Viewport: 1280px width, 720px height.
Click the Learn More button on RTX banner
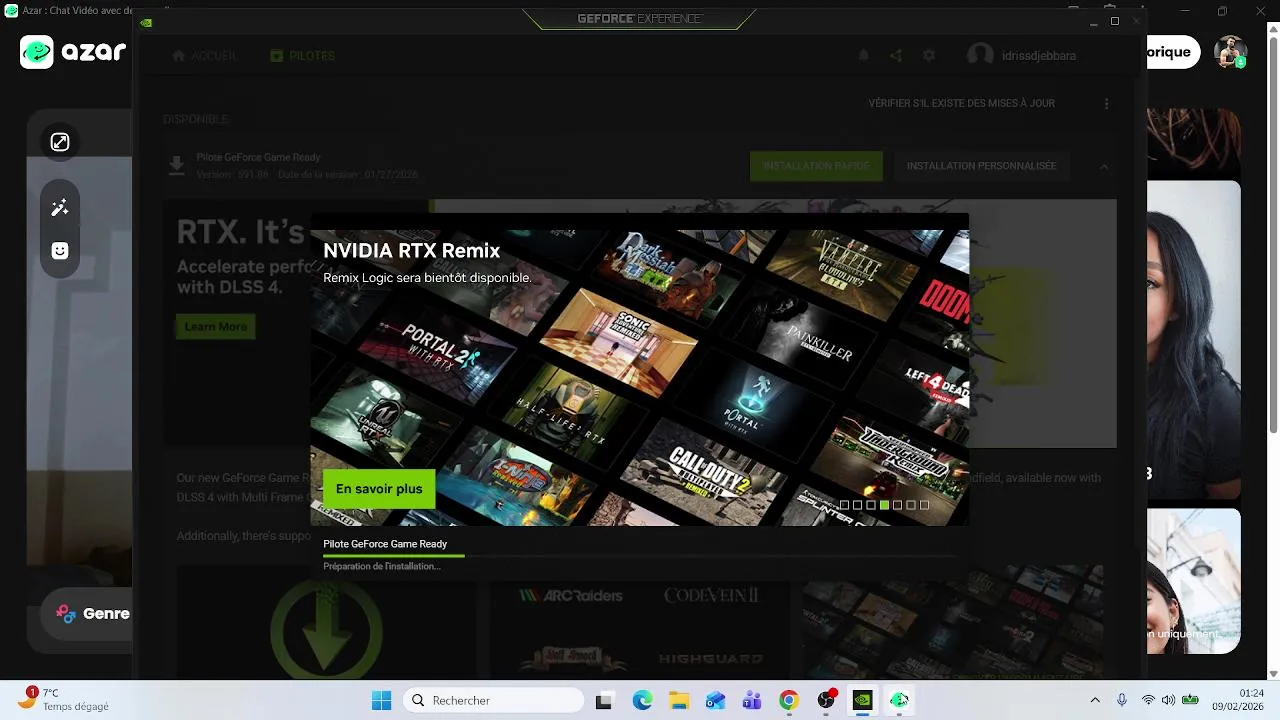point(215,327)
